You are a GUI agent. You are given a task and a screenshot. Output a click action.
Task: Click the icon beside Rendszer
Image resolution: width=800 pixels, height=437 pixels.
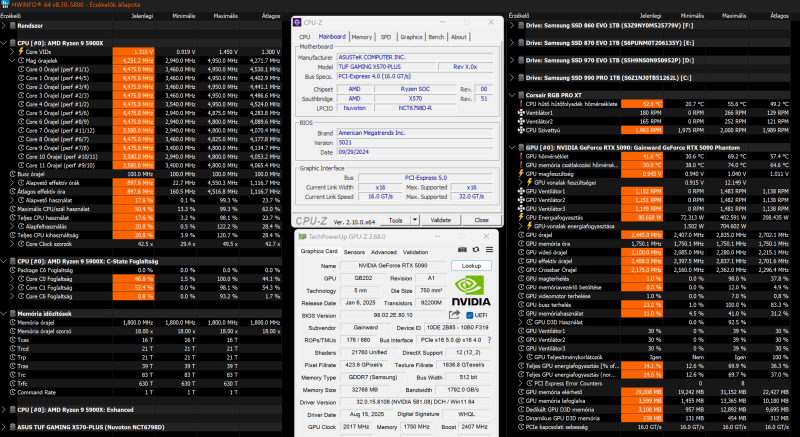point(13,25)
